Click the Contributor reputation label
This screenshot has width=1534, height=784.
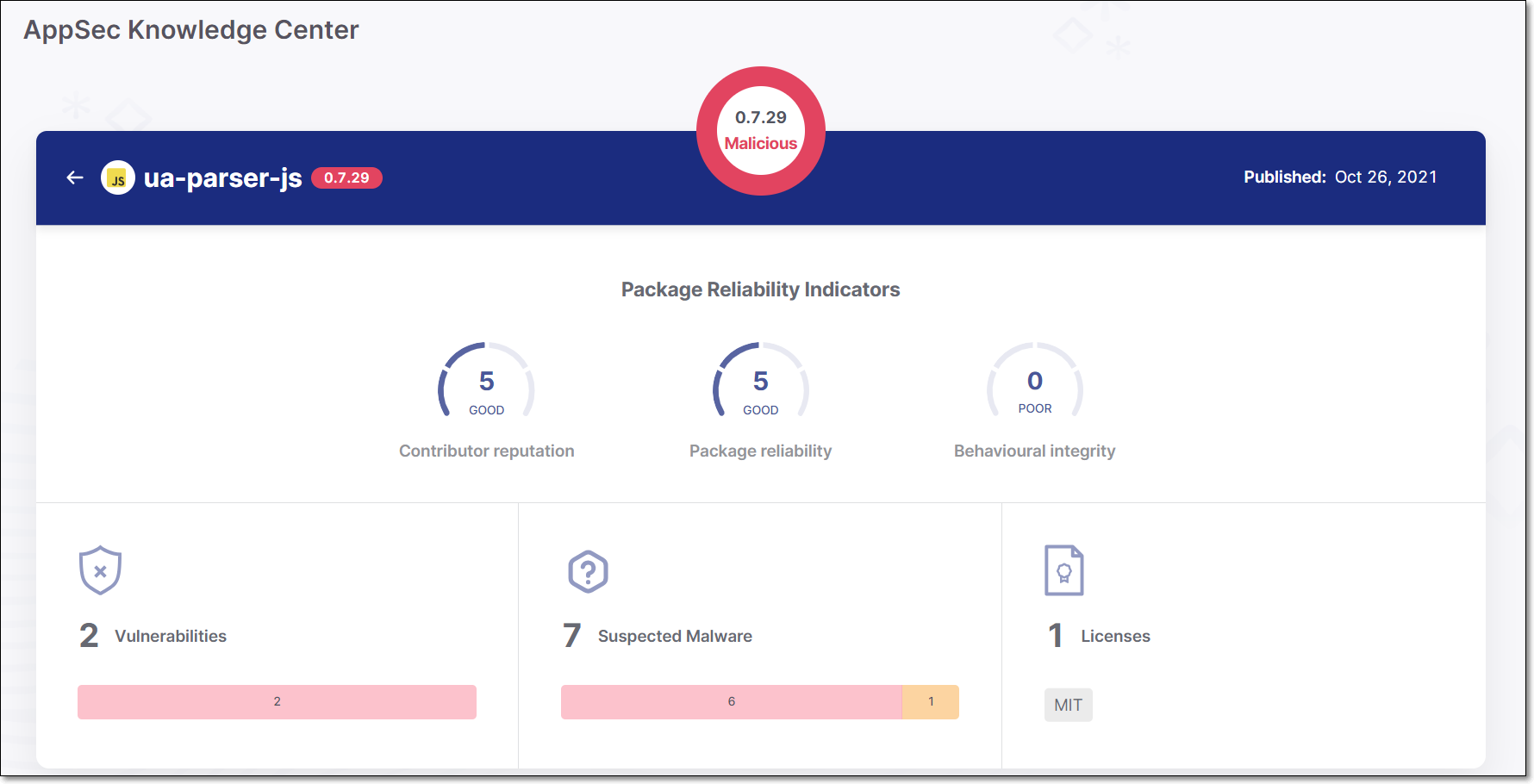point(487,451)
